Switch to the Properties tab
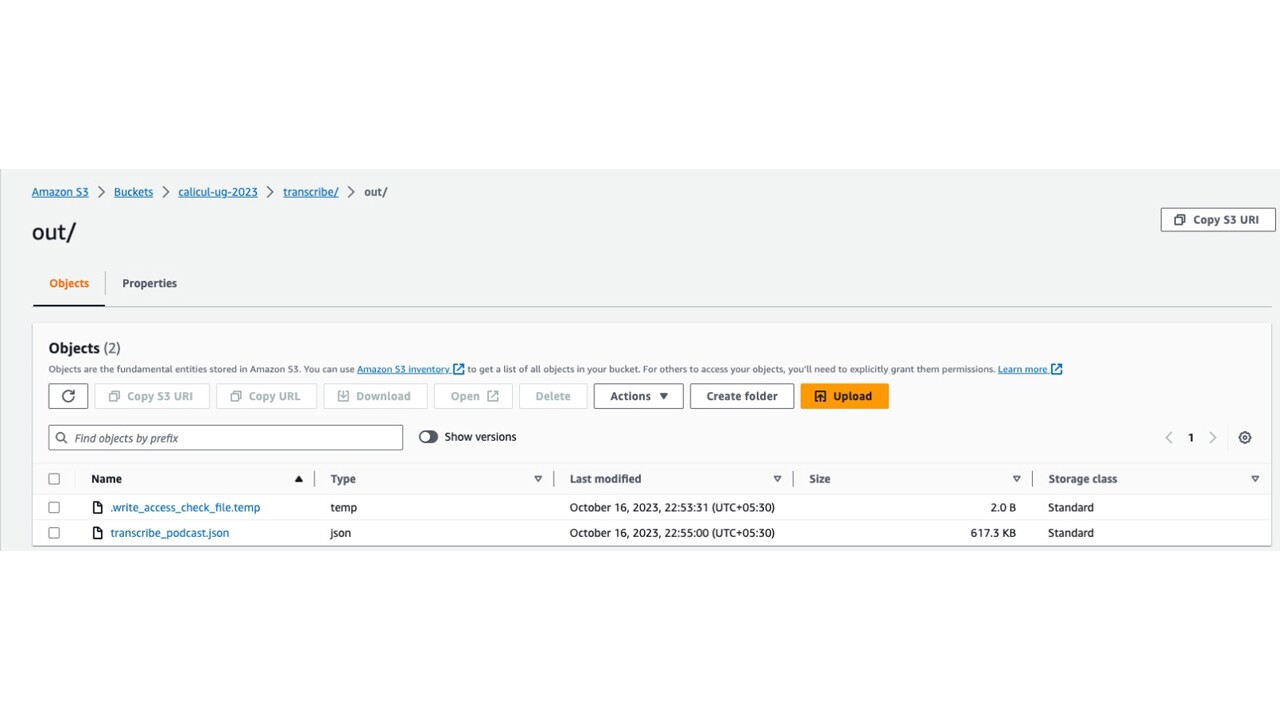The height and width of the screenshot is (720, 1280). coord(149,284)
